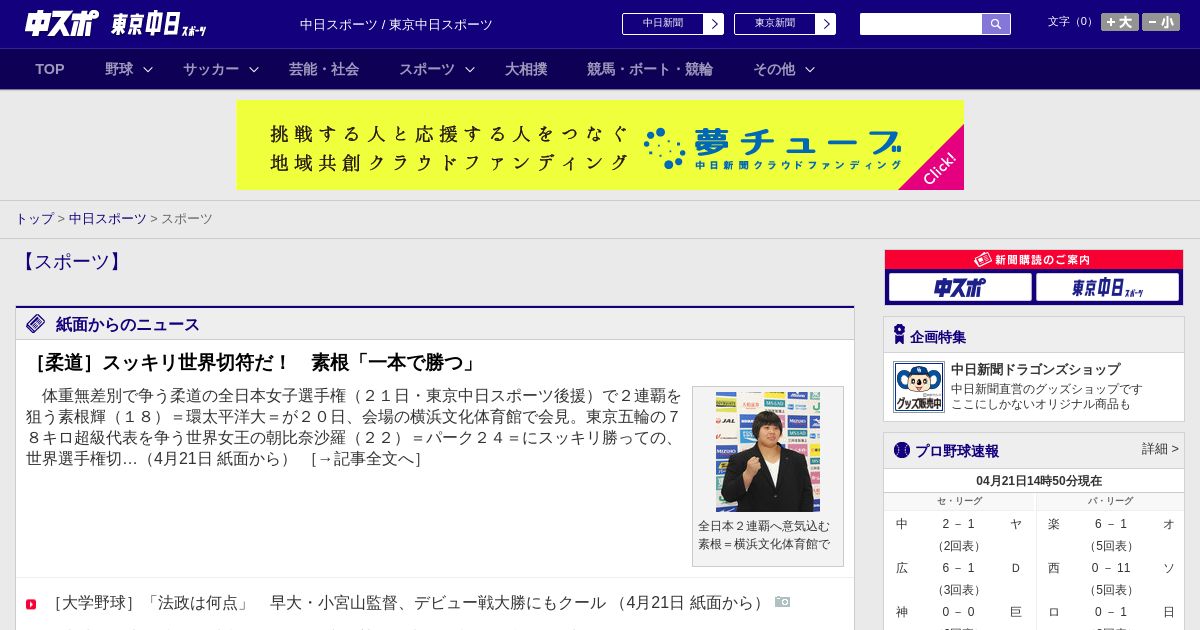This screenshot has width=1200, height=630.
Task: Click 詳細 > link in プロ野球速報
Action: (1160, 449)
